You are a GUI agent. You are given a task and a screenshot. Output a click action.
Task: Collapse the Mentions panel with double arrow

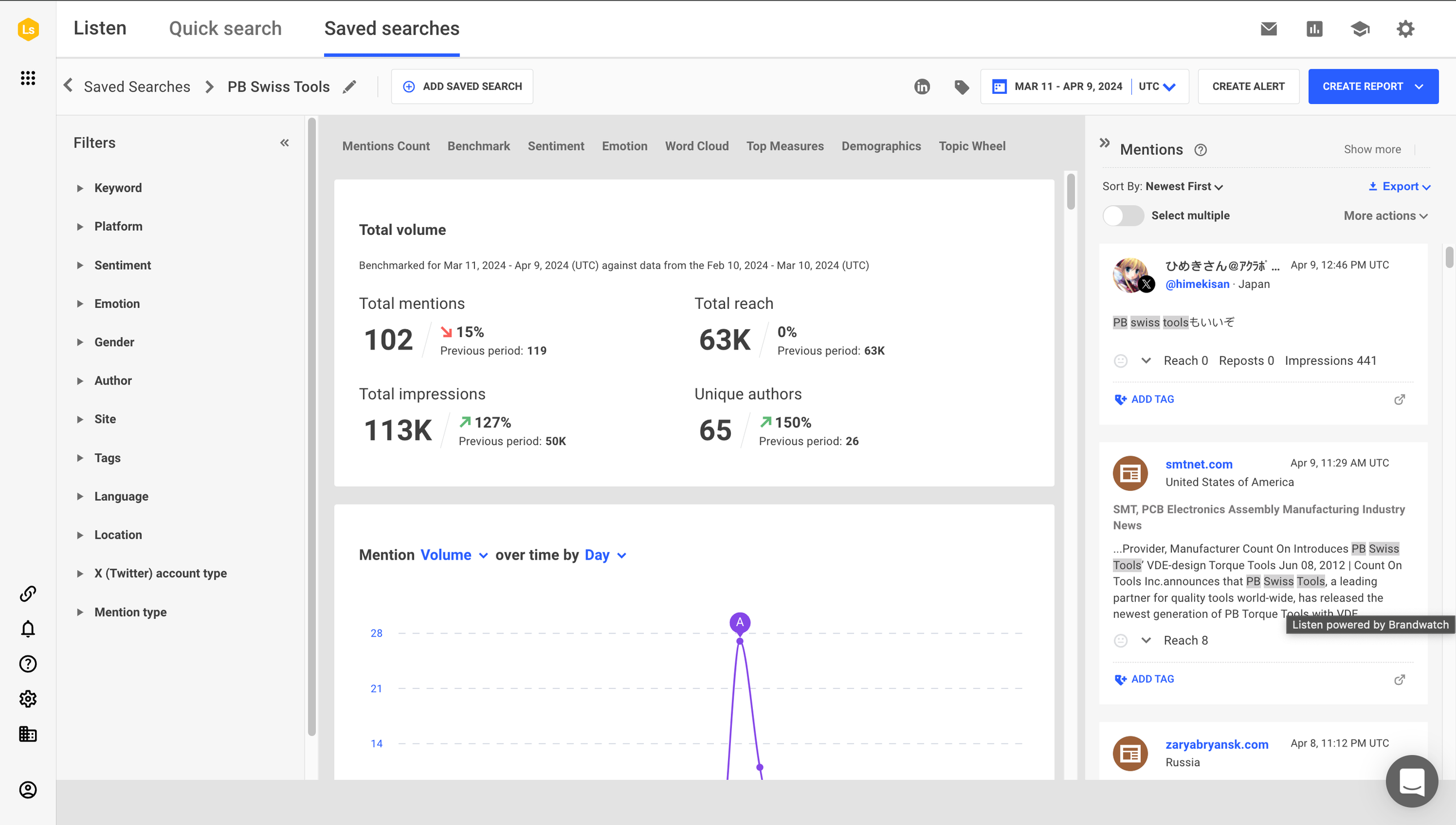[x=1104, y=143]
